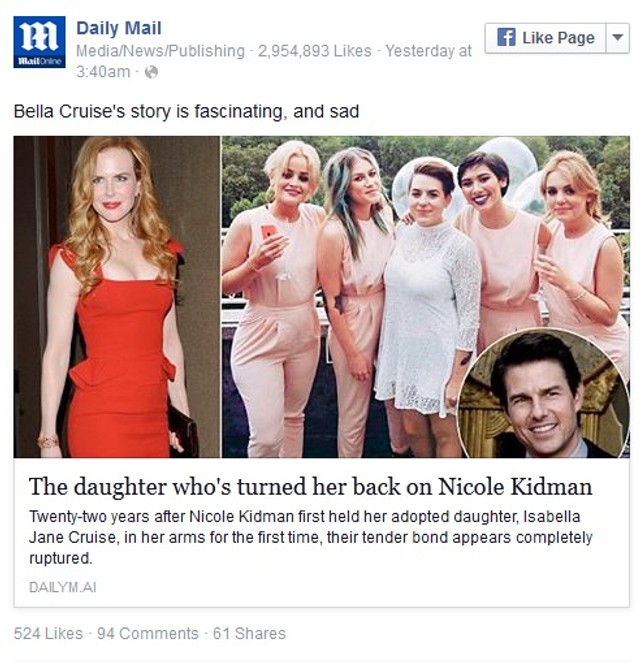Open the Daily Mail page name link
640x662 pixels.
[x=119, y=28]
